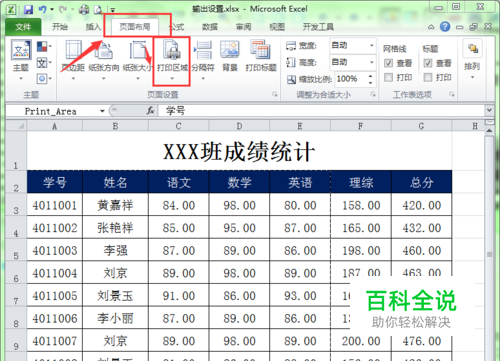Switch to the 开发工具 (Developer) tab
500x361 pixels.
(x=318, y=27)
